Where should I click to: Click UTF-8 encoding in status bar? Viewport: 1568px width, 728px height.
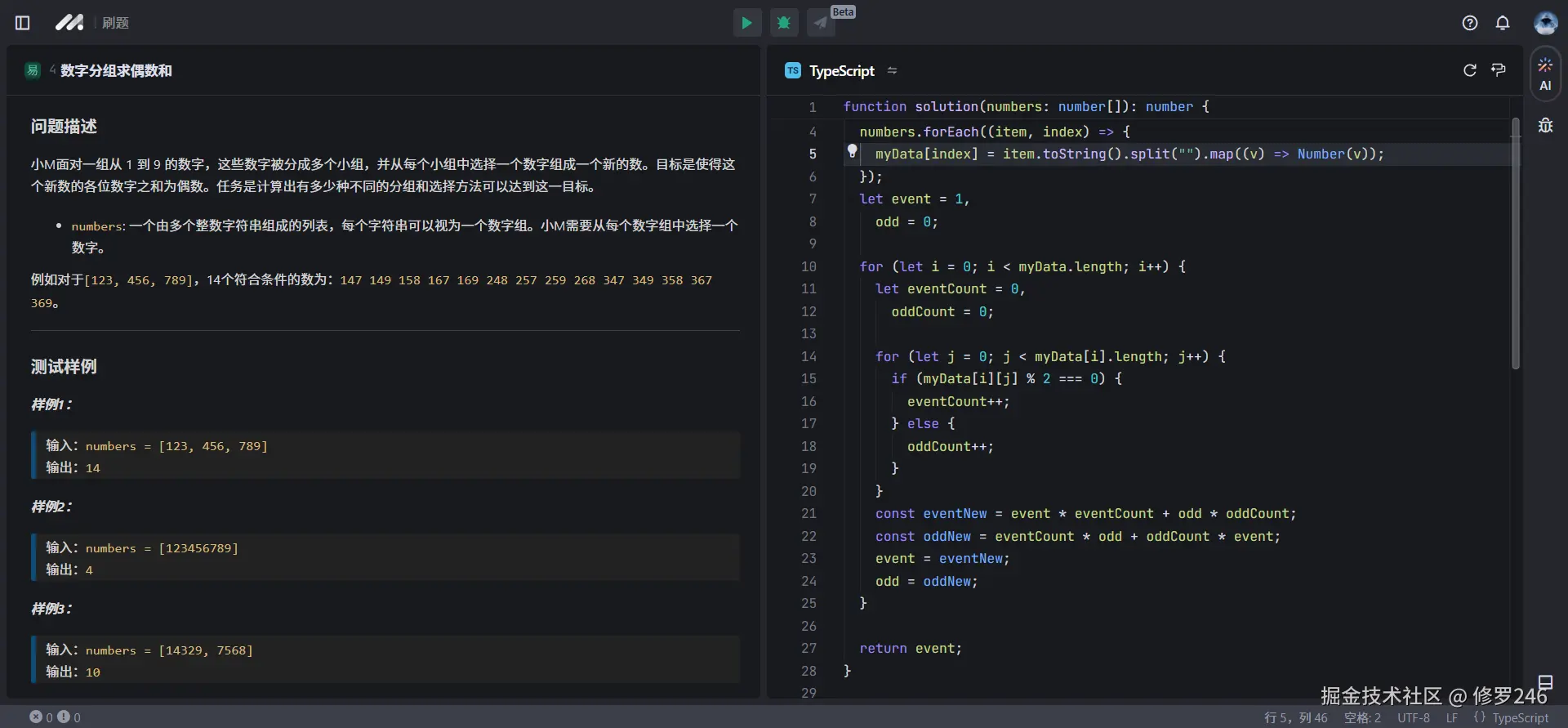1413,717
